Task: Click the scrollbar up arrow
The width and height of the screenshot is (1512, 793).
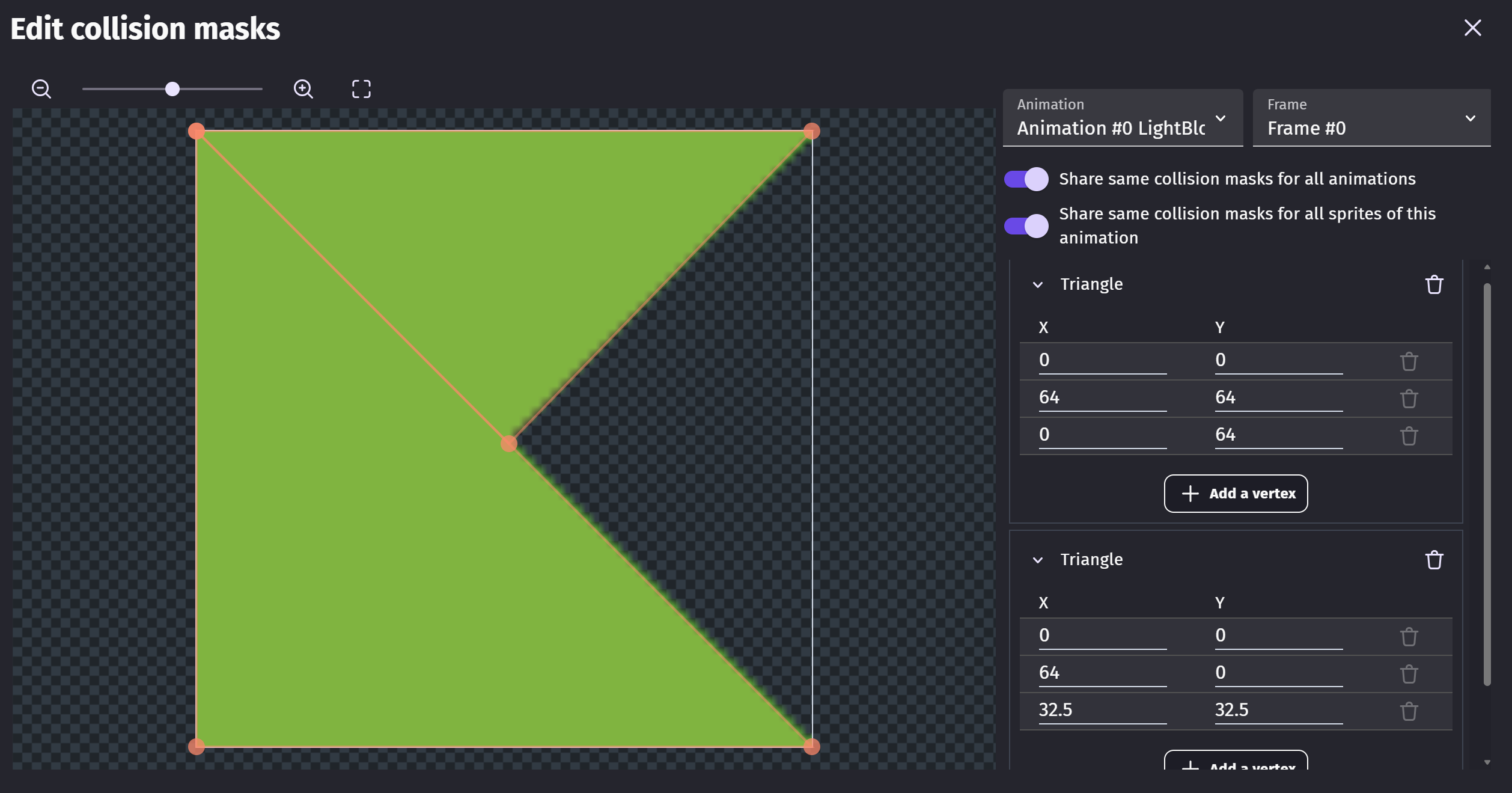Action: [1487, 267]
